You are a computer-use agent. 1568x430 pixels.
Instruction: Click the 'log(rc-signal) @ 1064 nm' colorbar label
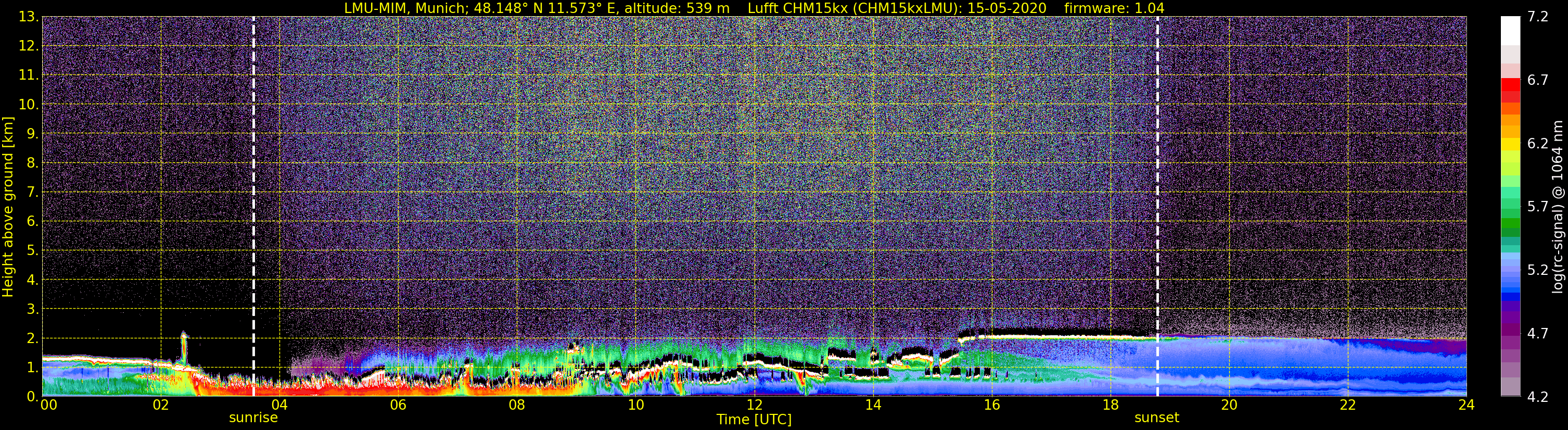click(x=1557, y=207)
